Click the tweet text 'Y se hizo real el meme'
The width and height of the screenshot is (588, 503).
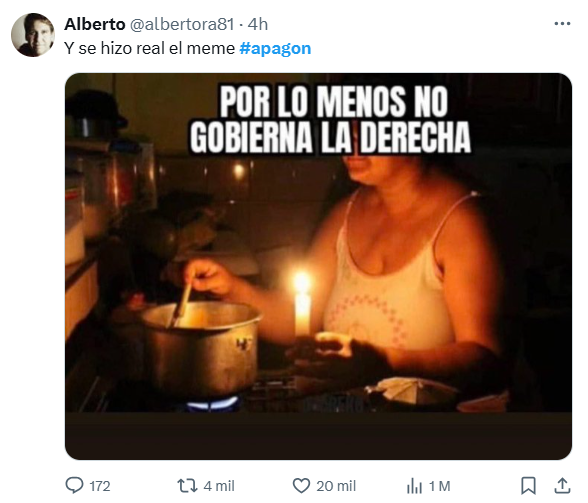150,48
